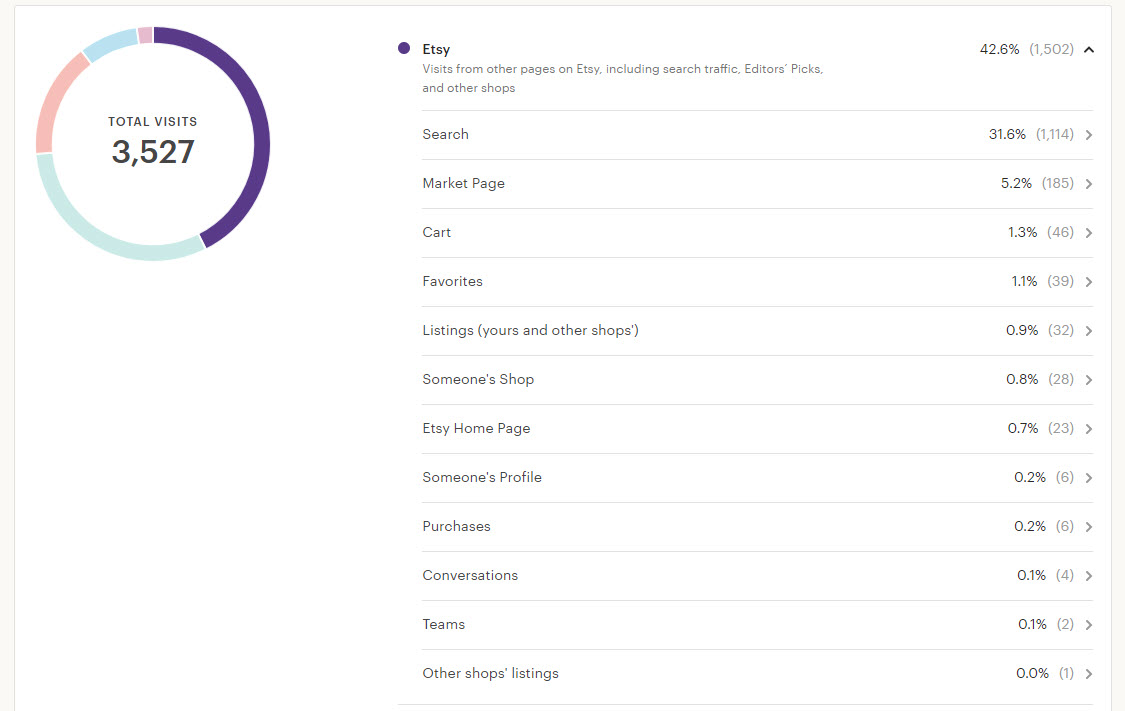Open Other shops' listings row
The width and height of the screenshot is (1125, 711).
click(x=490, y=673)
